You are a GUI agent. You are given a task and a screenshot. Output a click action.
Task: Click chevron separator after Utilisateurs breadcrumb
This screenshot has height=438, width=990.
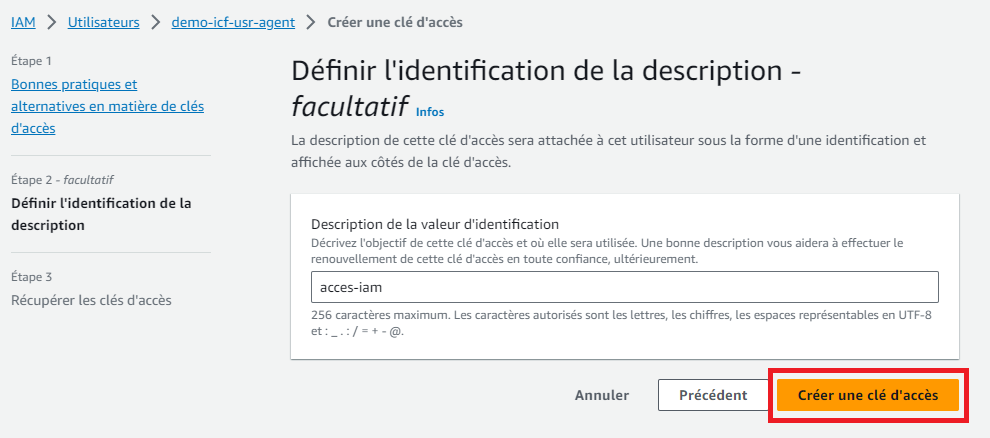pyautogui.click(x=155, y=23)
